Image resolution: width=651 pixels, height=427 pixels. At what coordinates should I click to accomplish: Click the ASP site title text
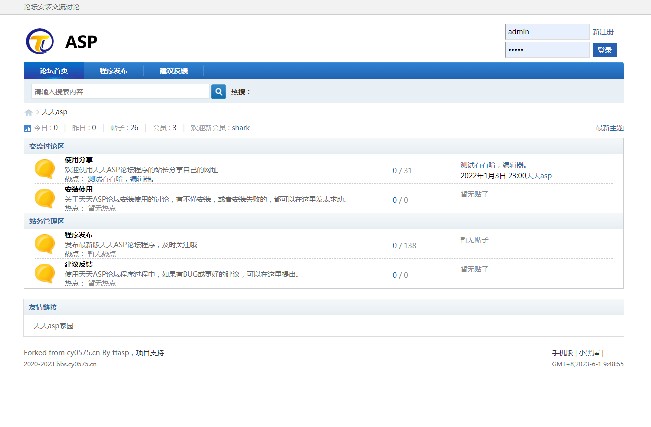pyautogui.click(x=81, y=42)
